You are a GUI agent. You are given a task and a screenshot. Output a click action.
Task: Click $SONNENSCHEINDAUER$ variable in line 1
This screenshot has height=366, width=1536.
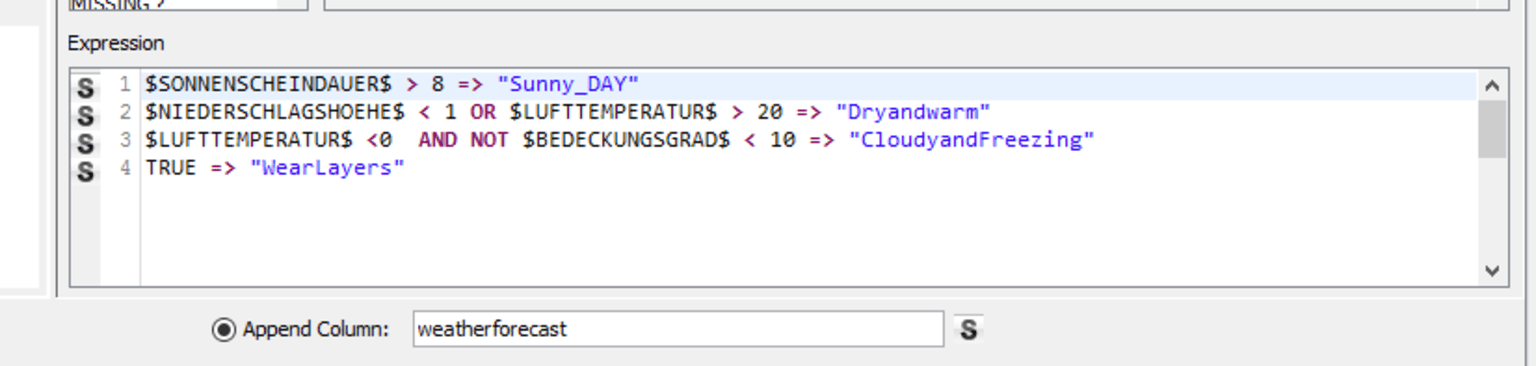(x=268, y=84)
